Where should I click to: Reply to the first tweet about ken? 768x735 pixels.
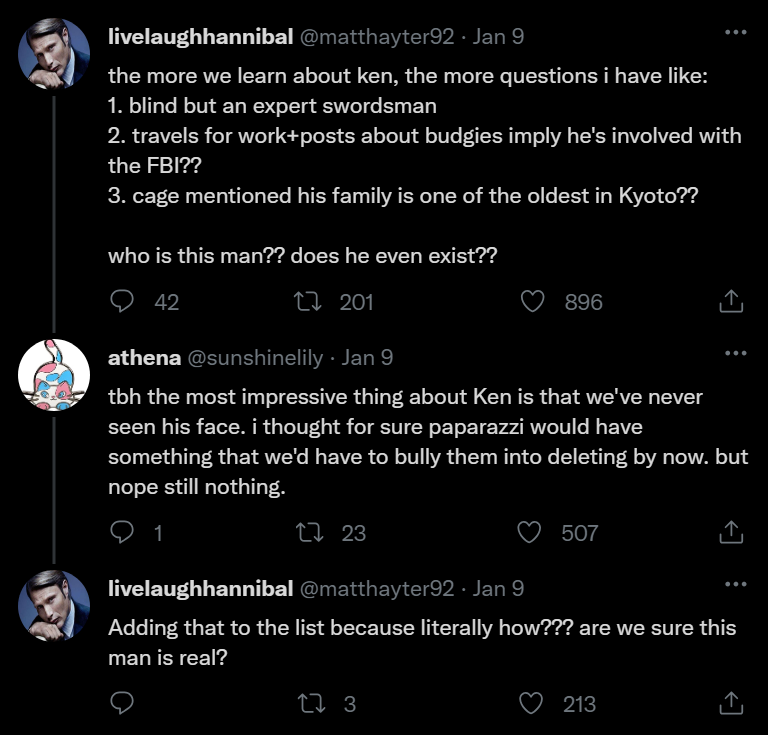122,301
